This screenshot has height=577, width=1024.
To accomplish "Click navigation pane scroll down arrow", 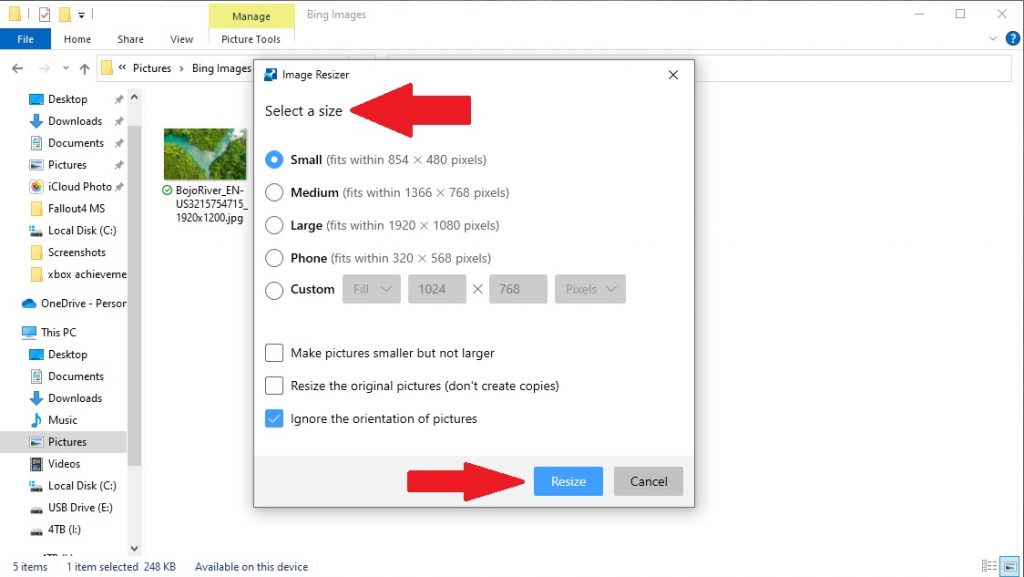I will [135, 549].
